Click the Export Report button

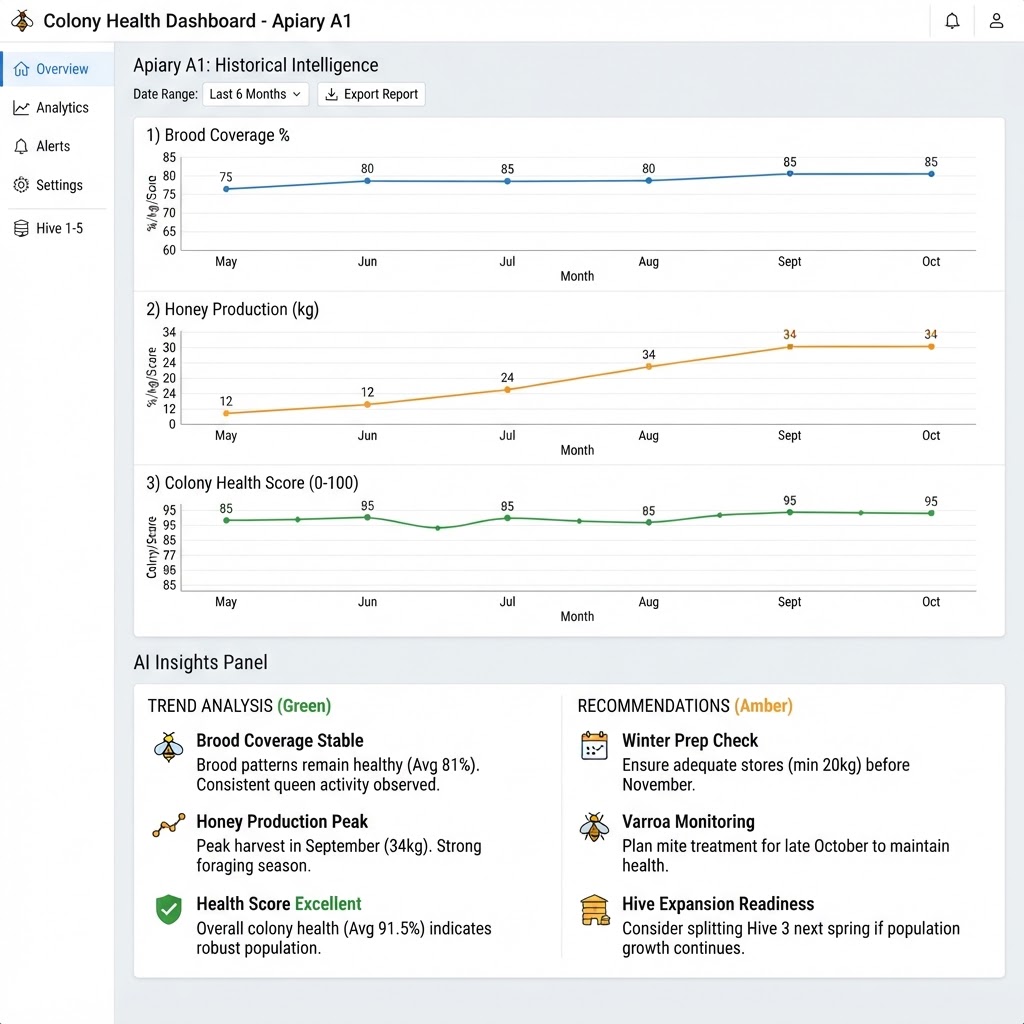[x=372, y=94]
